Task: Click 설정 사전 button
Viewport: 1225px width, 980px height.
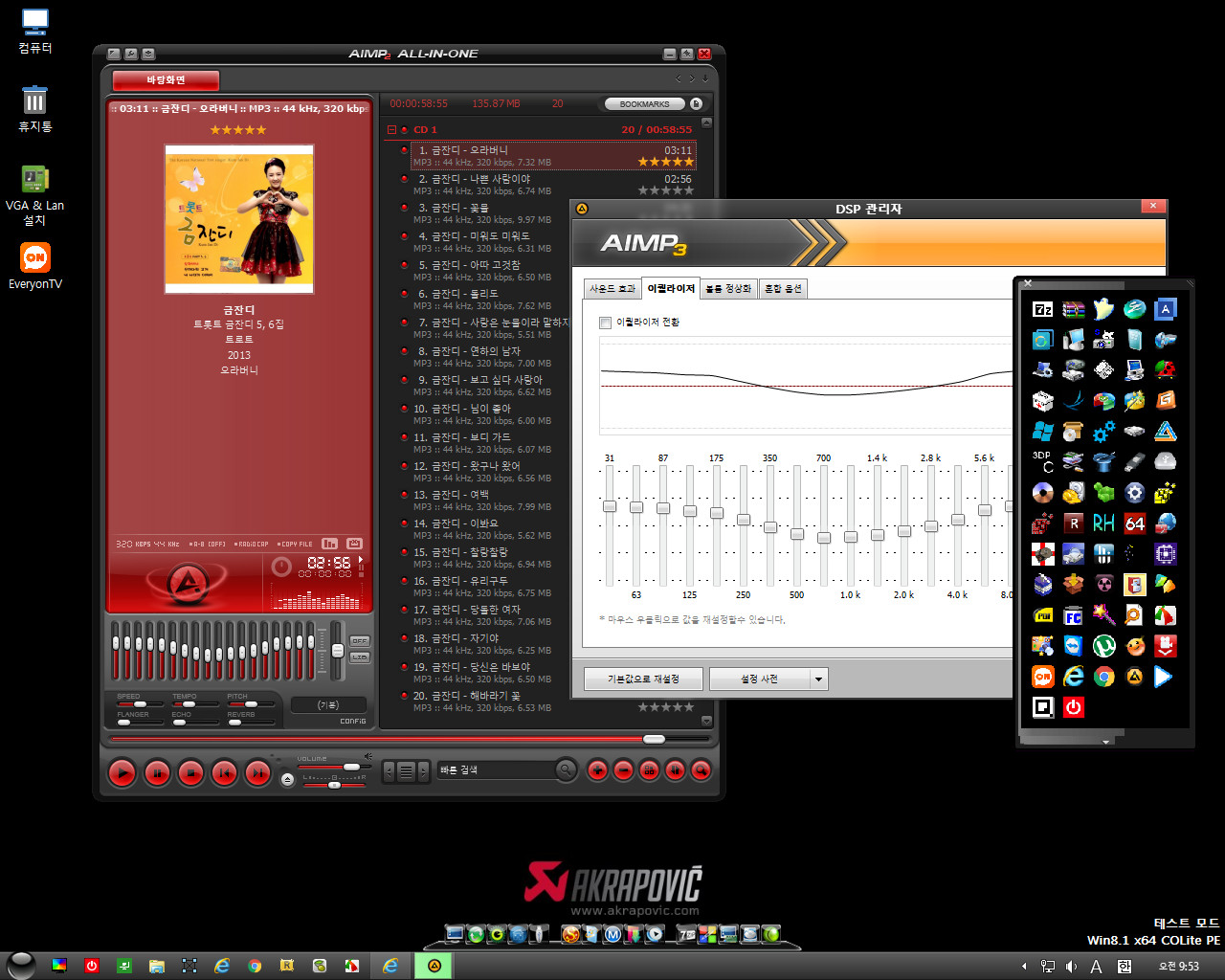Action: pos(760,679)
